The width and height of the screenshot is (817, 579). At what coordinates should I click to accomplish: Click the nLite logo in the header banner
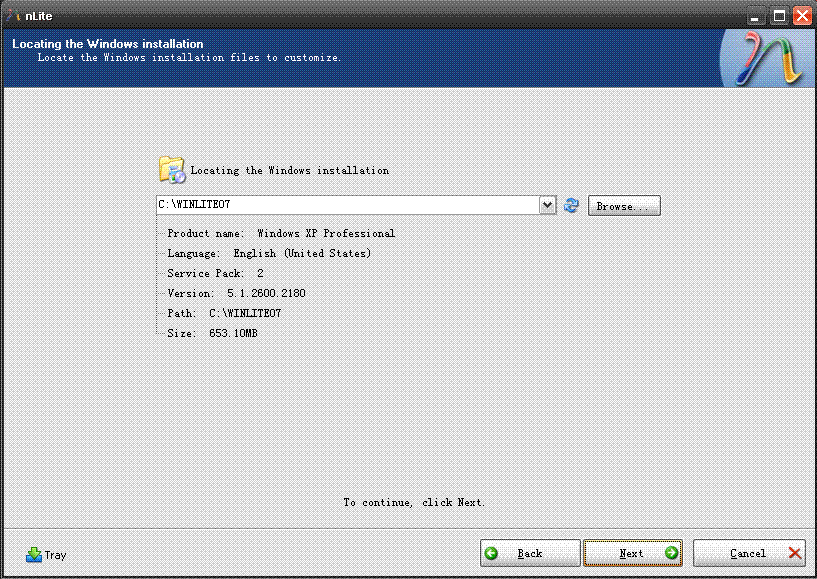[768, 58]
